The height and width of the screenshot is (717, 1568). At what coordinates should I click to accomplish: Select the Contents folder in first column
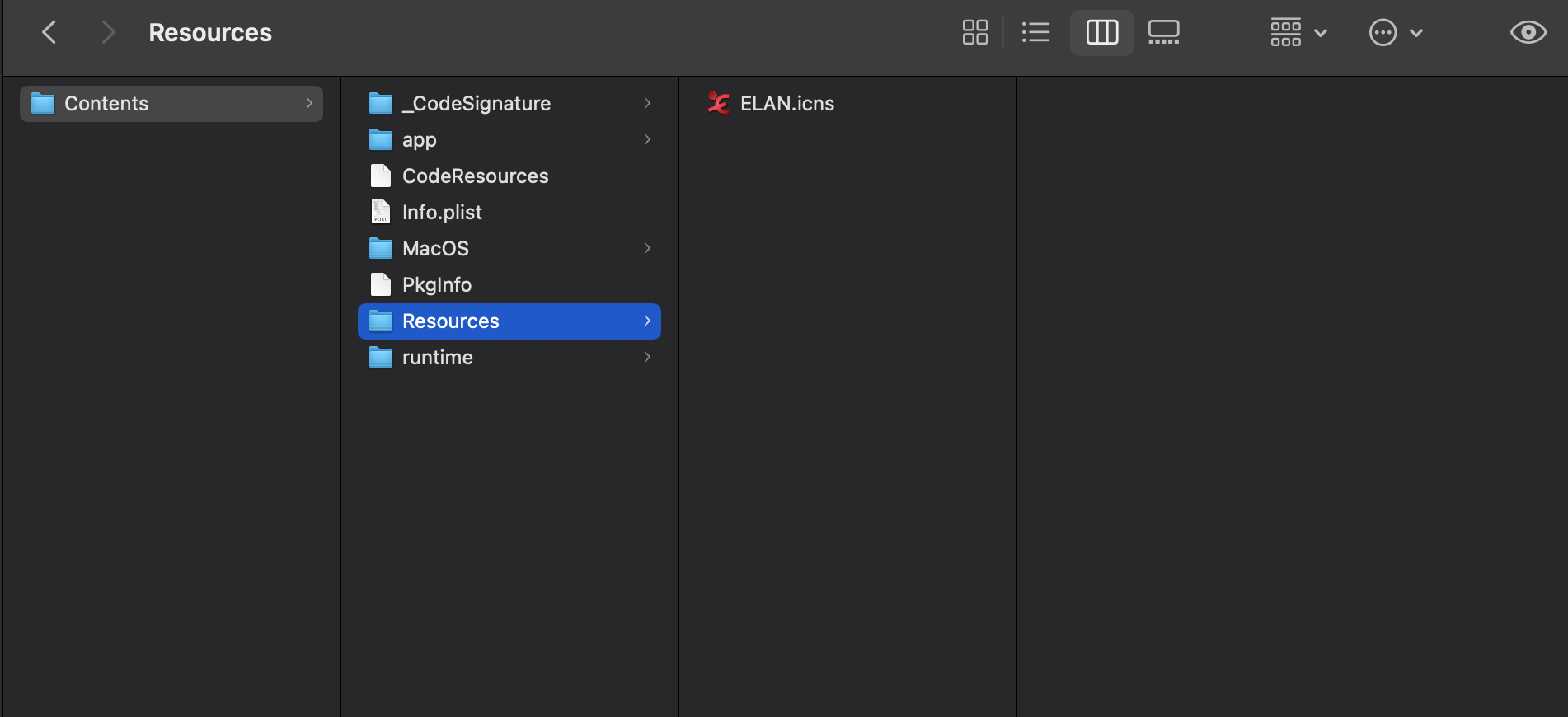point(106,104)
